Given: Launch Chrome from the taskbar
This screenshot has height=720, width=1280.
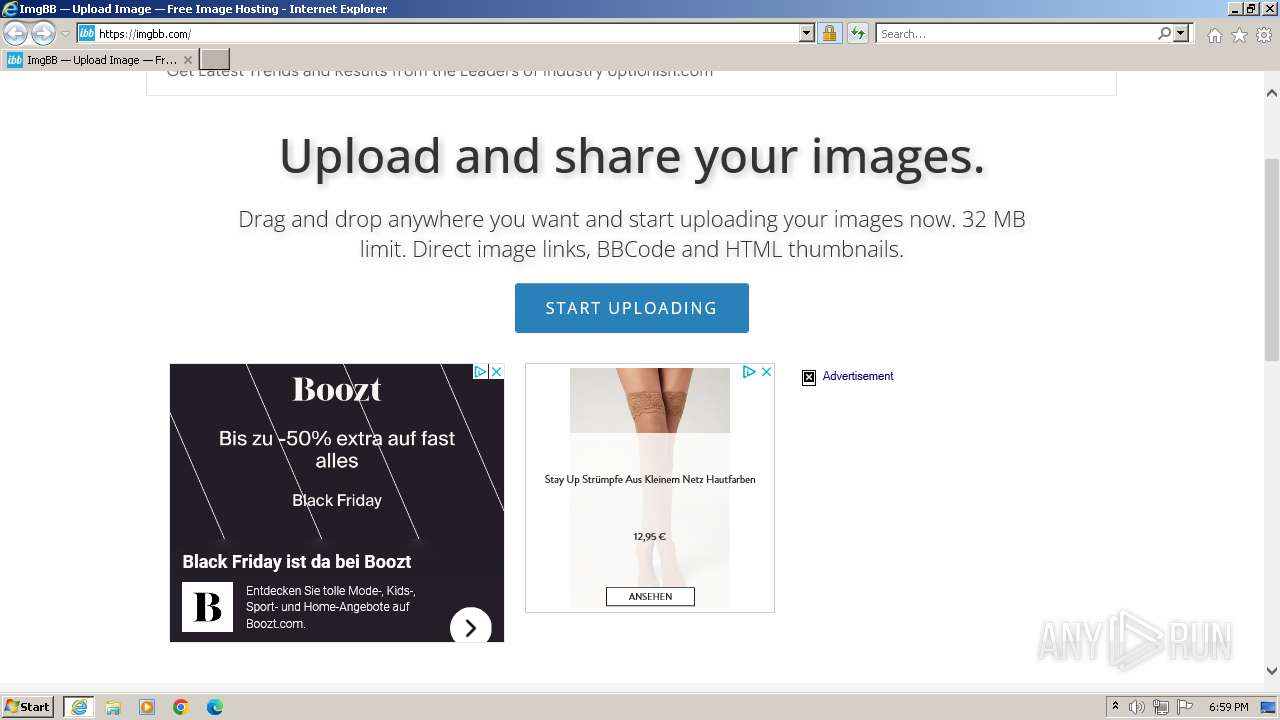Looking at the screenshot, I should pyautogui.click(x=181, y=707).
